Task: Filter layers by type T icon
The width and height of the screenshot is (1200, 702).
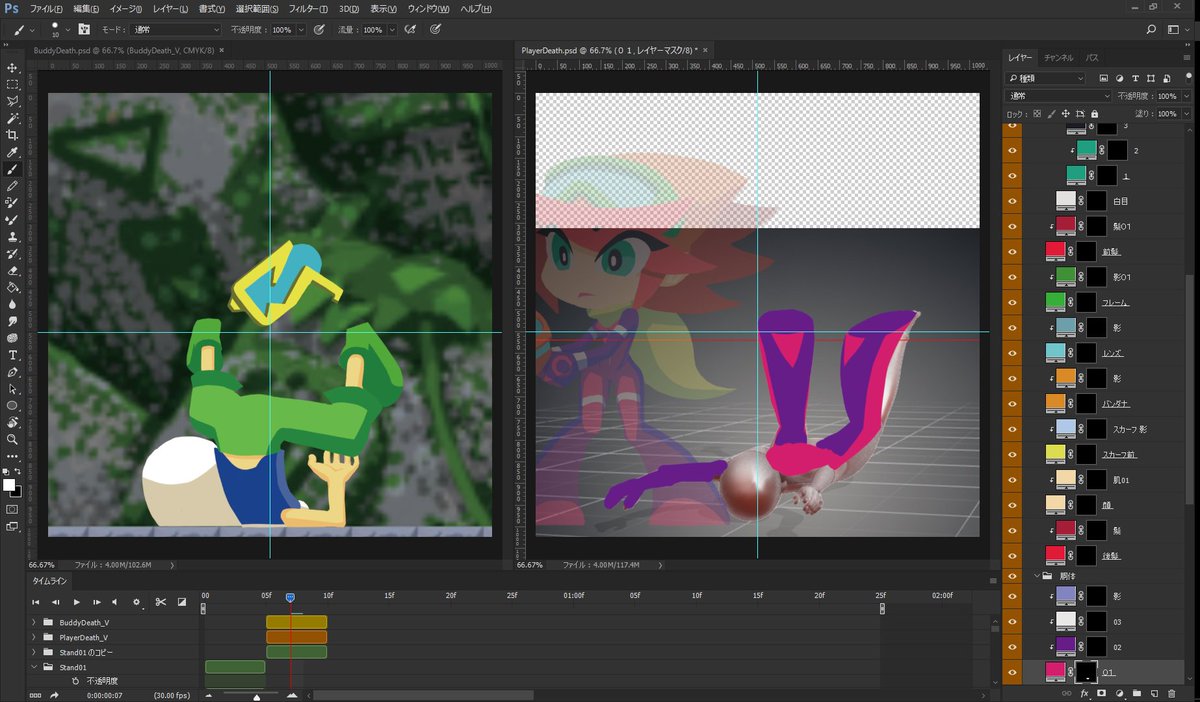Action: click(1135, 78)
